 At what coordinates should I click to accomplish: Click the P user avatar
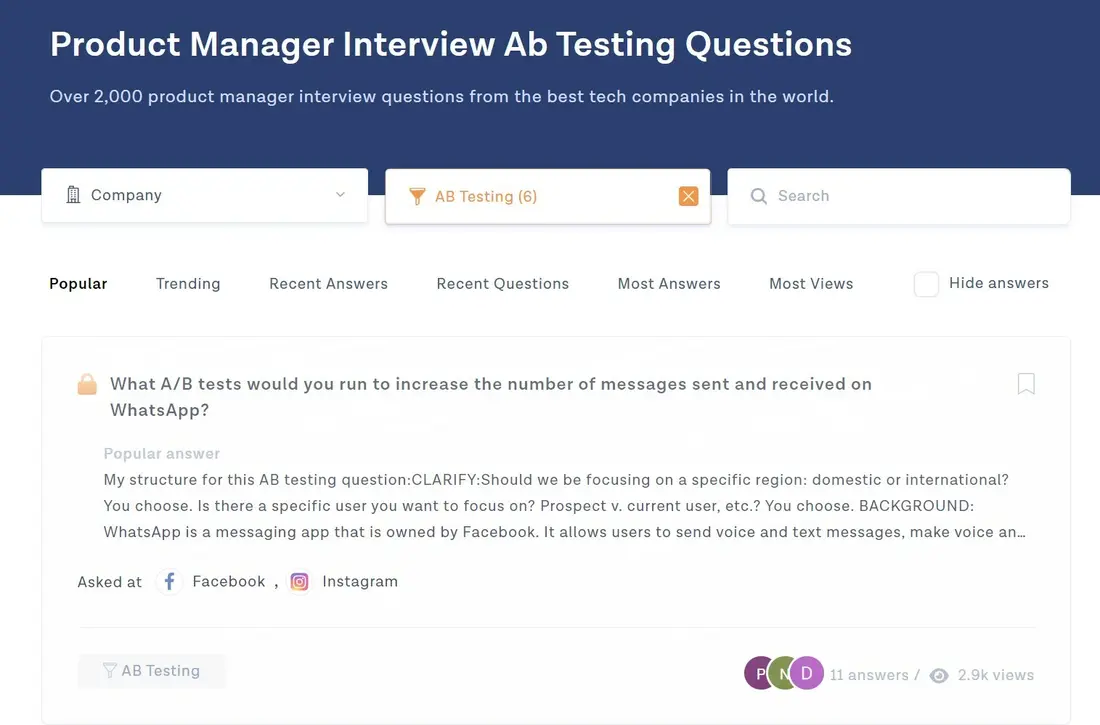tap(758, 674)
